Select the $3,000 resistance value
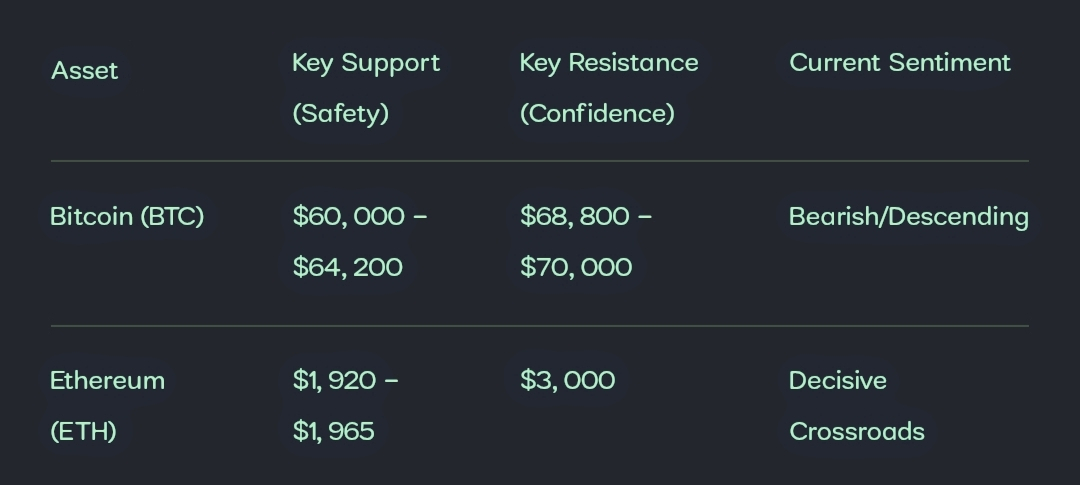 (x=567, y=381)
